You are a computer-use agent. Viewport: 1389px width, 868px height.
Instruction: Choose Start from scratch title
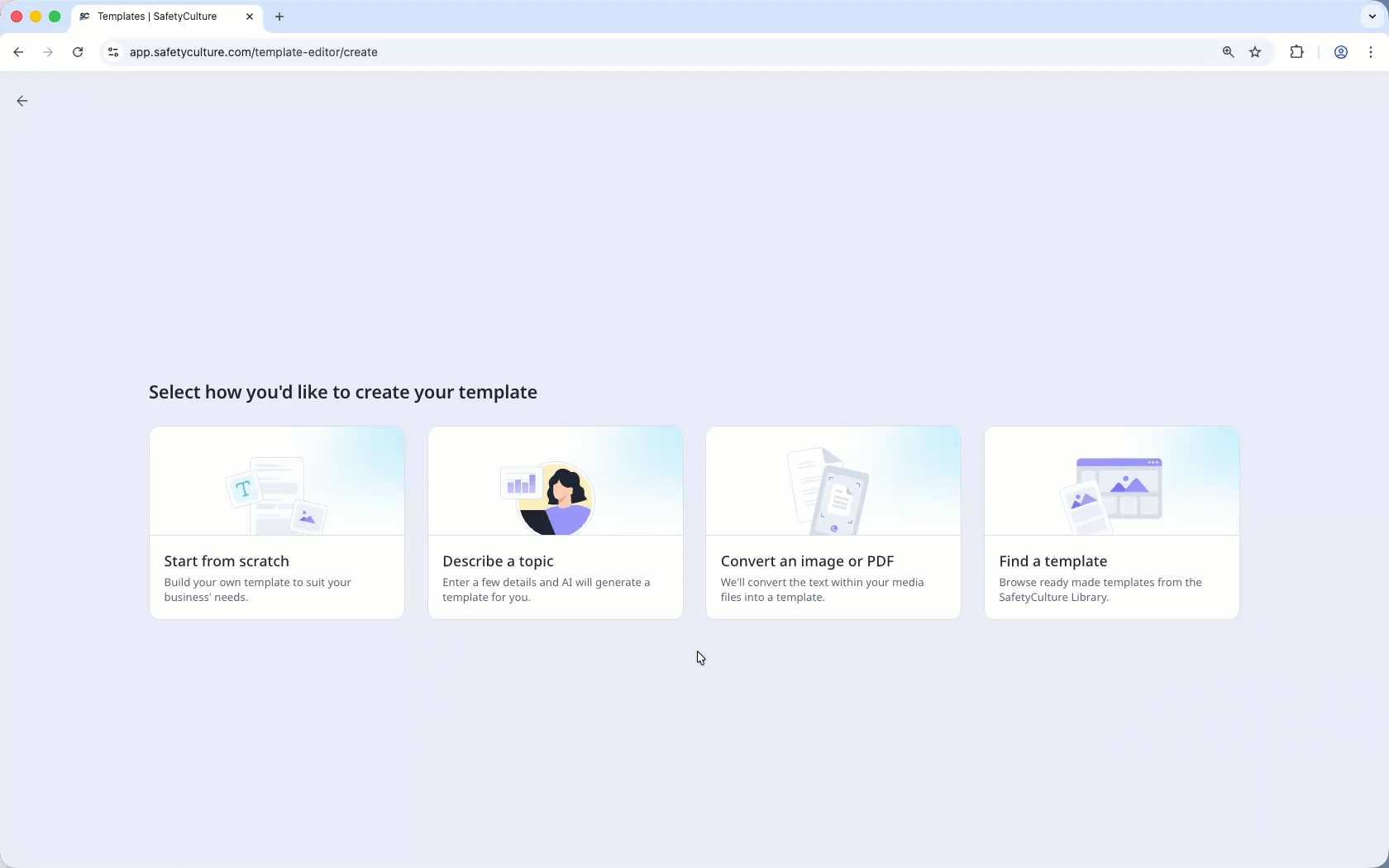[x=227, y=561]
